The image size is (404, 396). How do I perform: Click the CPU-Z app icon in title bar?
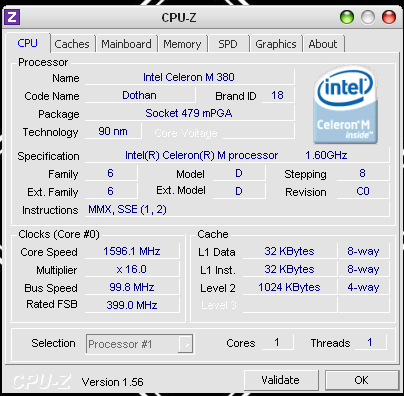click(12, 17)
